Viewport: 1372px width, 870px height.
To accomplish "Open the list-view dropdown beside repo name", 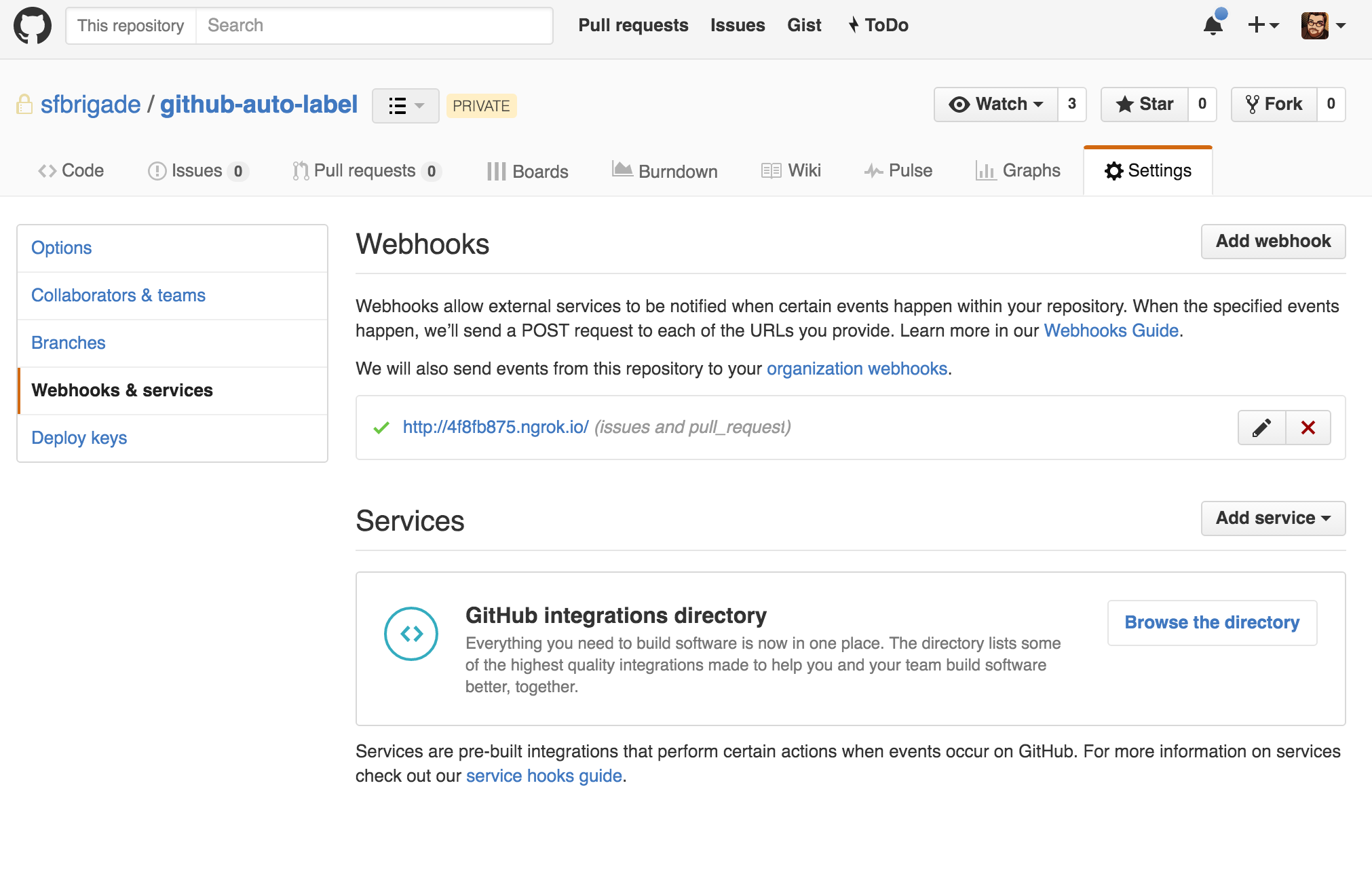I will coord(405,106).
